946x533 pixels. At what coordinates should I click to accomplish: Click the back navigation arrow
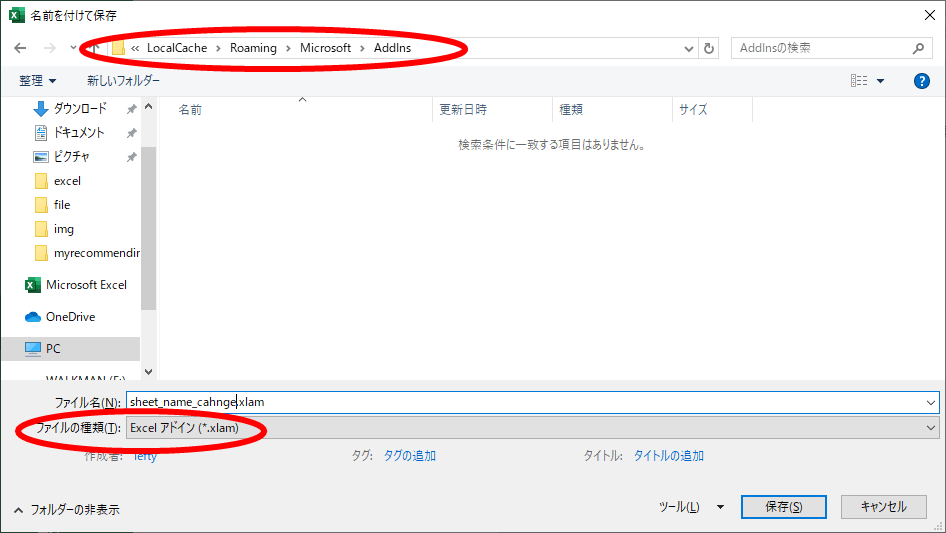(x=20, y=48)
